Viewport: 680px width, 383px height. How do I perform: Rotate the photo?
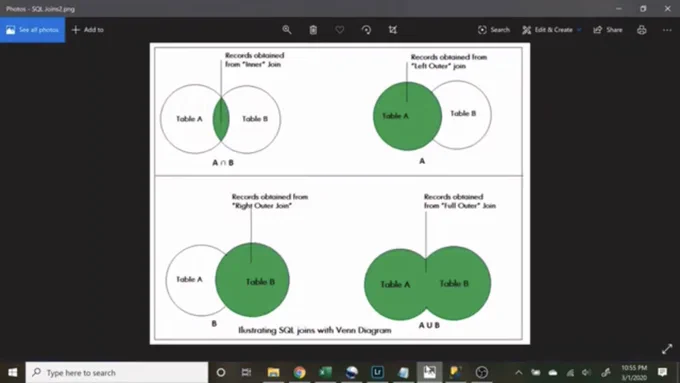366,29
